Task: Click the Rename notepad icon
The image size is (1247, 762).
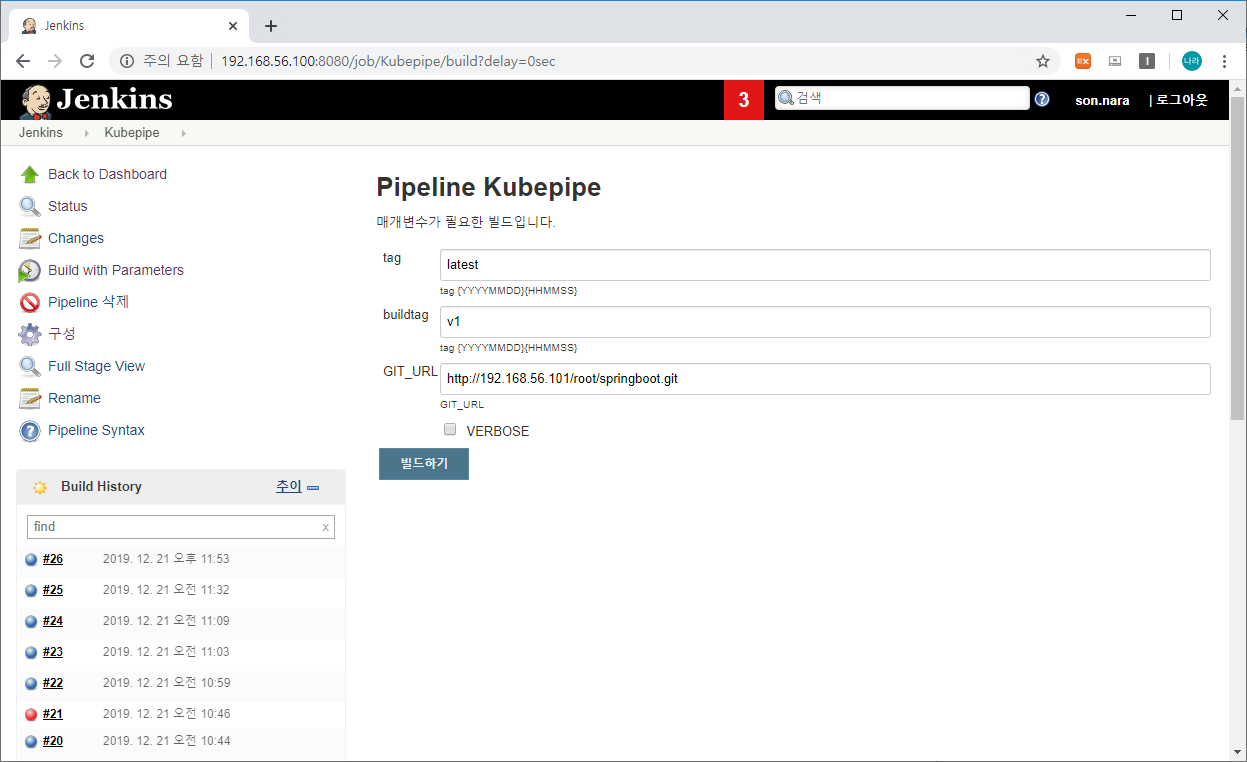Action: tap(30, 398)
